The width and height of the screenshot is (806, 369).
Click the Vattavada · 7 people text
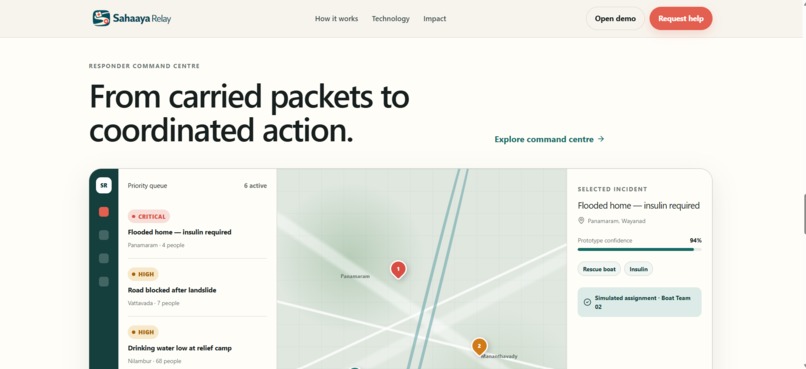coord(153,303)
